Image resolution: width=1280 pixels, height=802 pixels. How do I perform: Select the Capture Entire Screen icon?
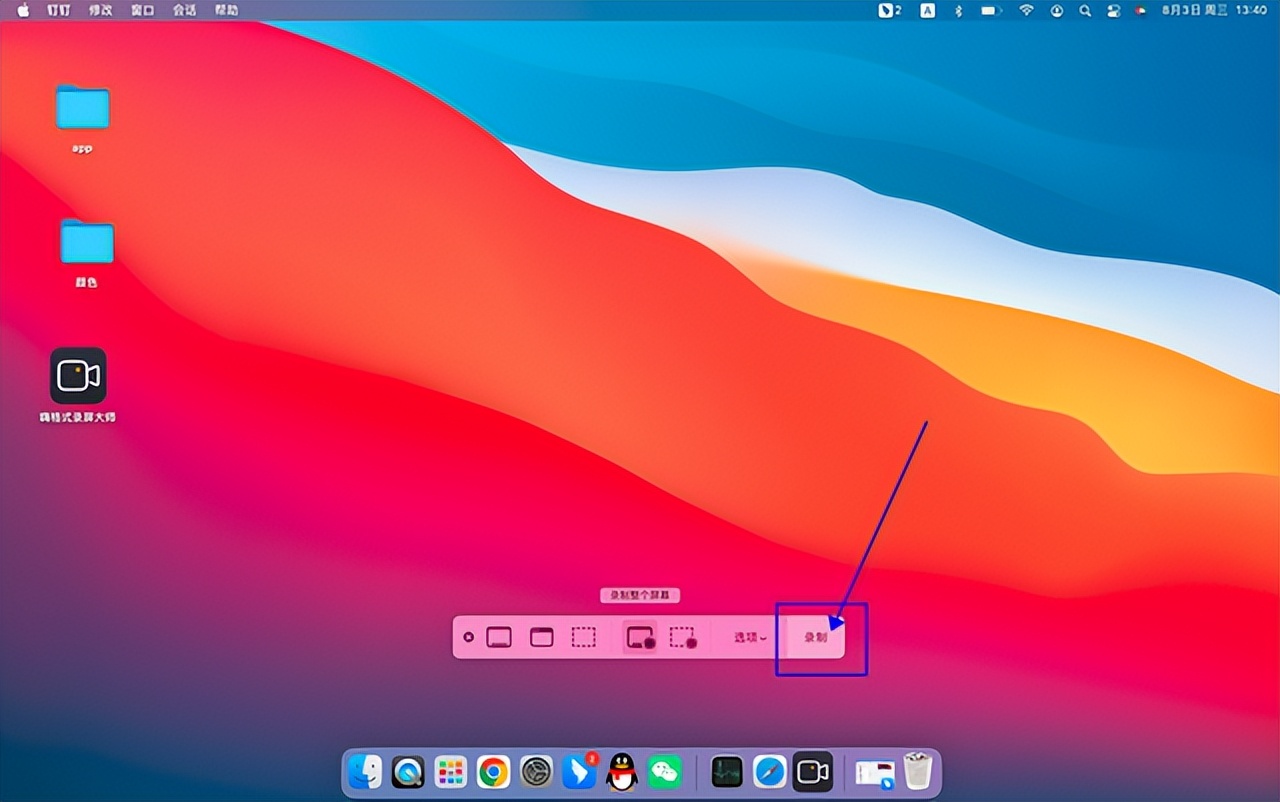tap(499, 637)
